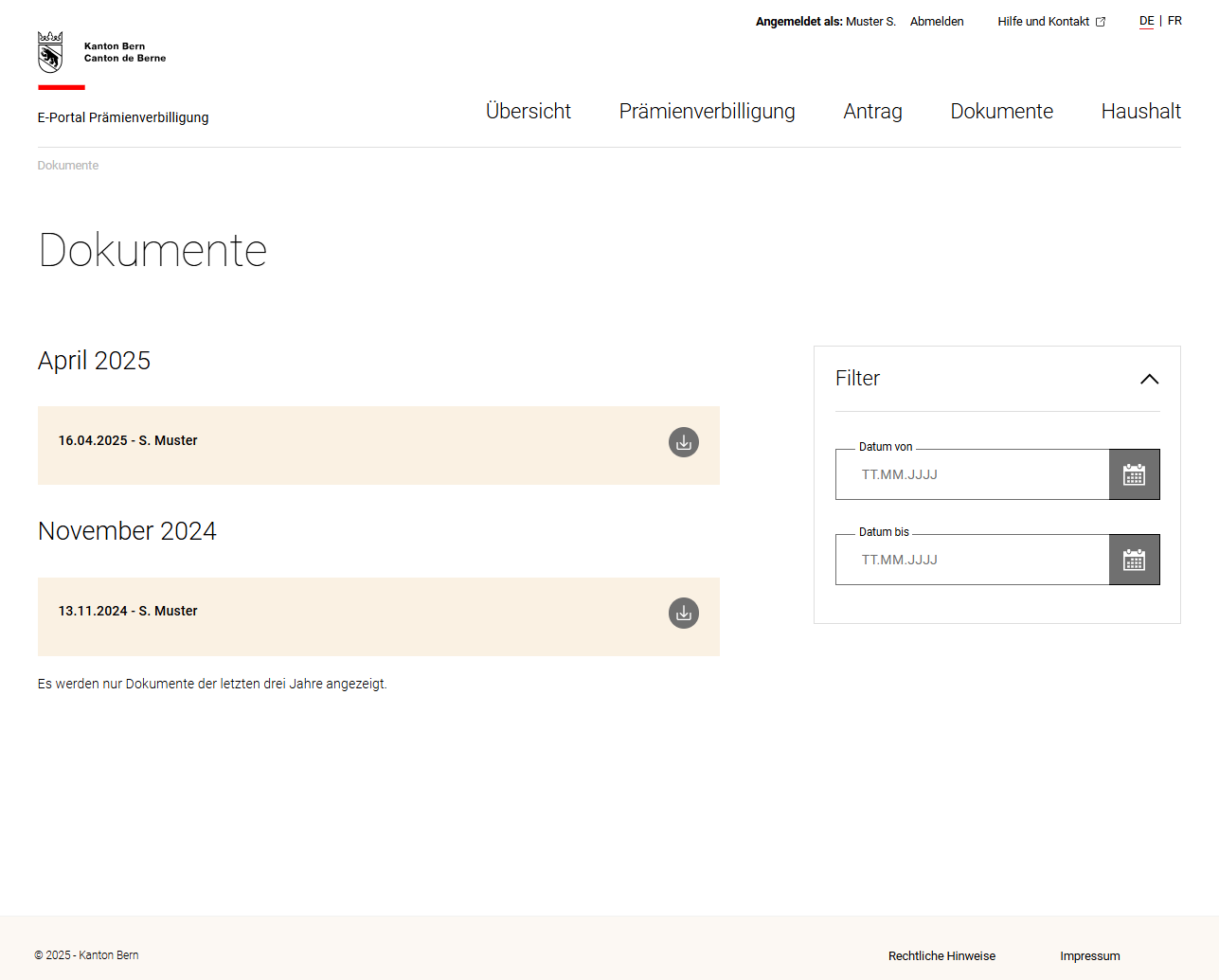The image size is (1219, 980).
Task: Log out via the Abmelden link
Action: (937, 22)
